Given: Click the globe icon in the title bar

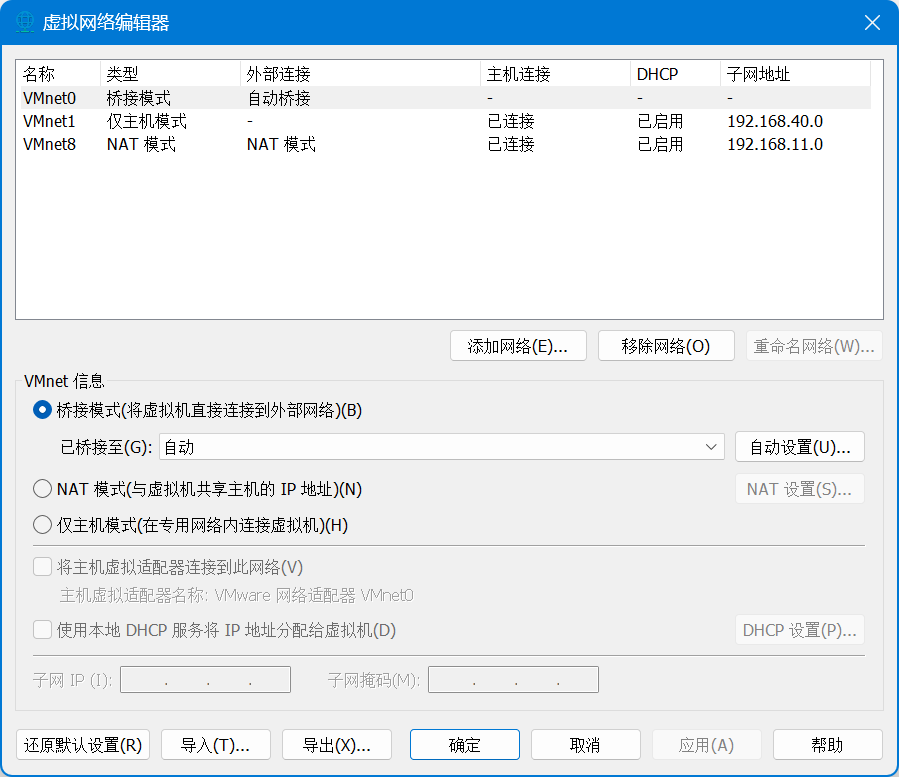Looking at the screenshot, I should [x=25, y=22].
